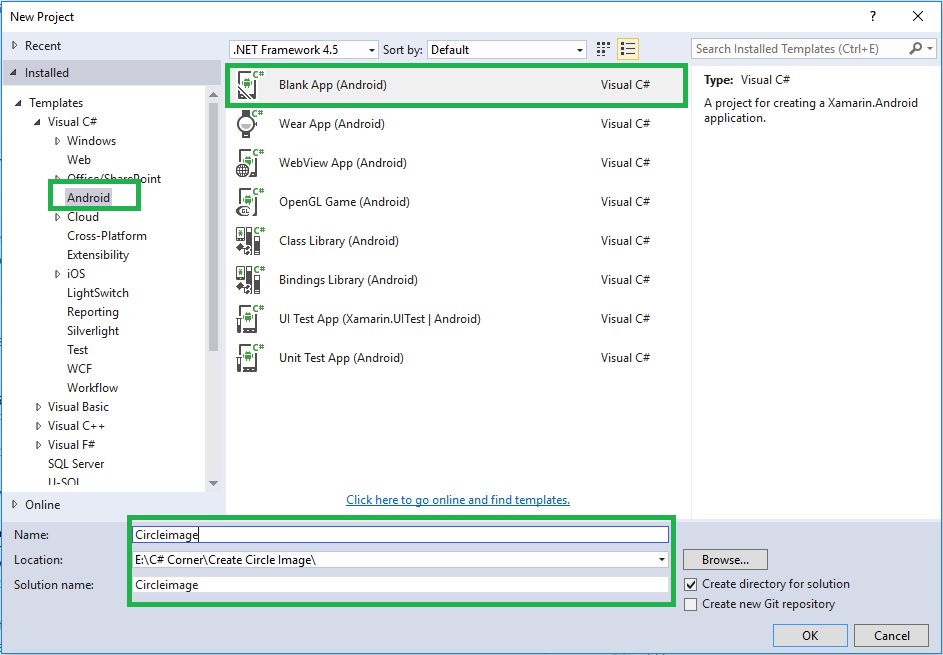Viewport: 943px width, 655px height.
Task: Select the OpenGL Game (Android) template row
Action: tap(456, 202)
